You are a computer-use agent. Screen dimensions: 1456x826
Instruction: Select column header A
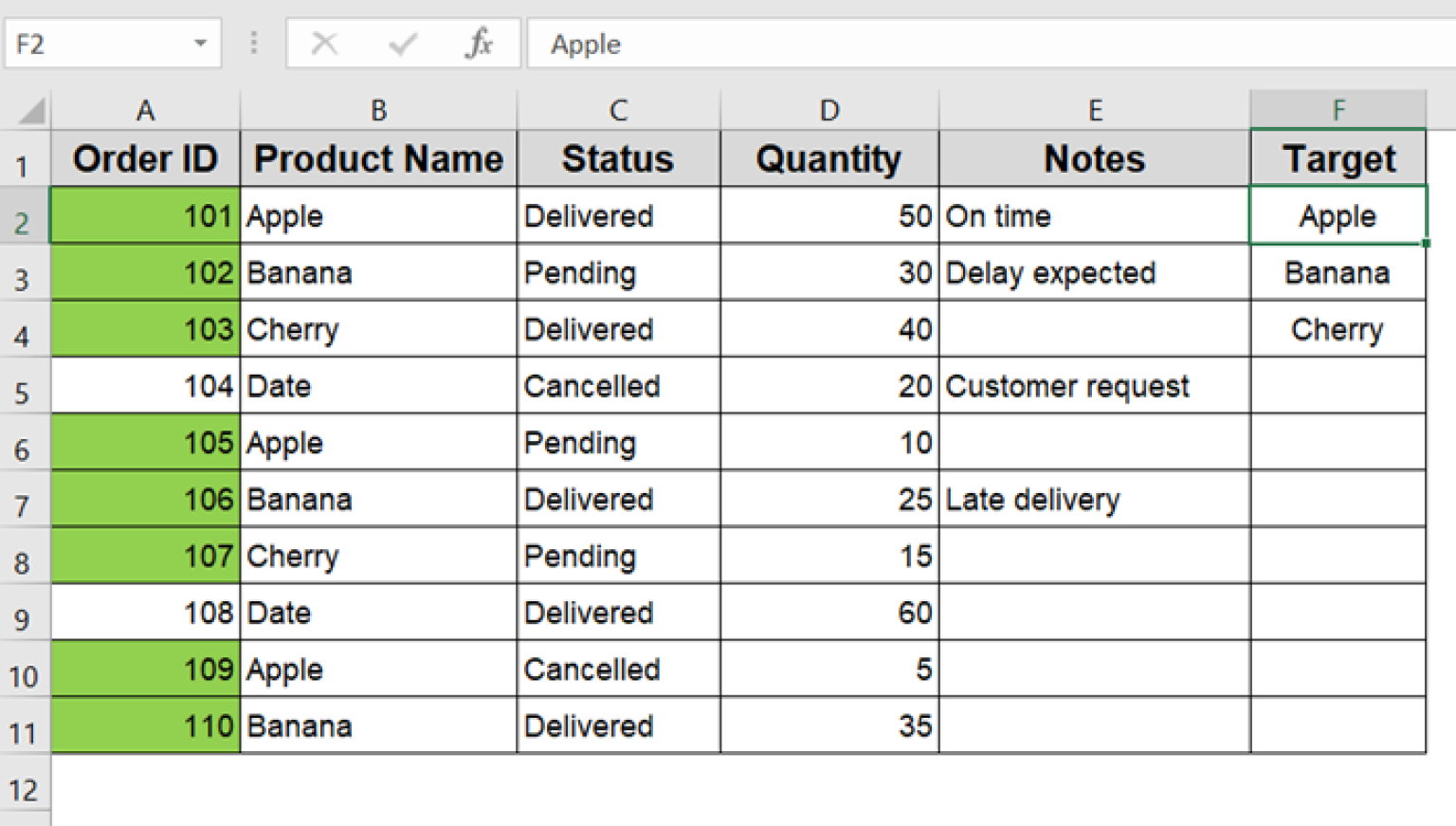(x=145, y=109)
